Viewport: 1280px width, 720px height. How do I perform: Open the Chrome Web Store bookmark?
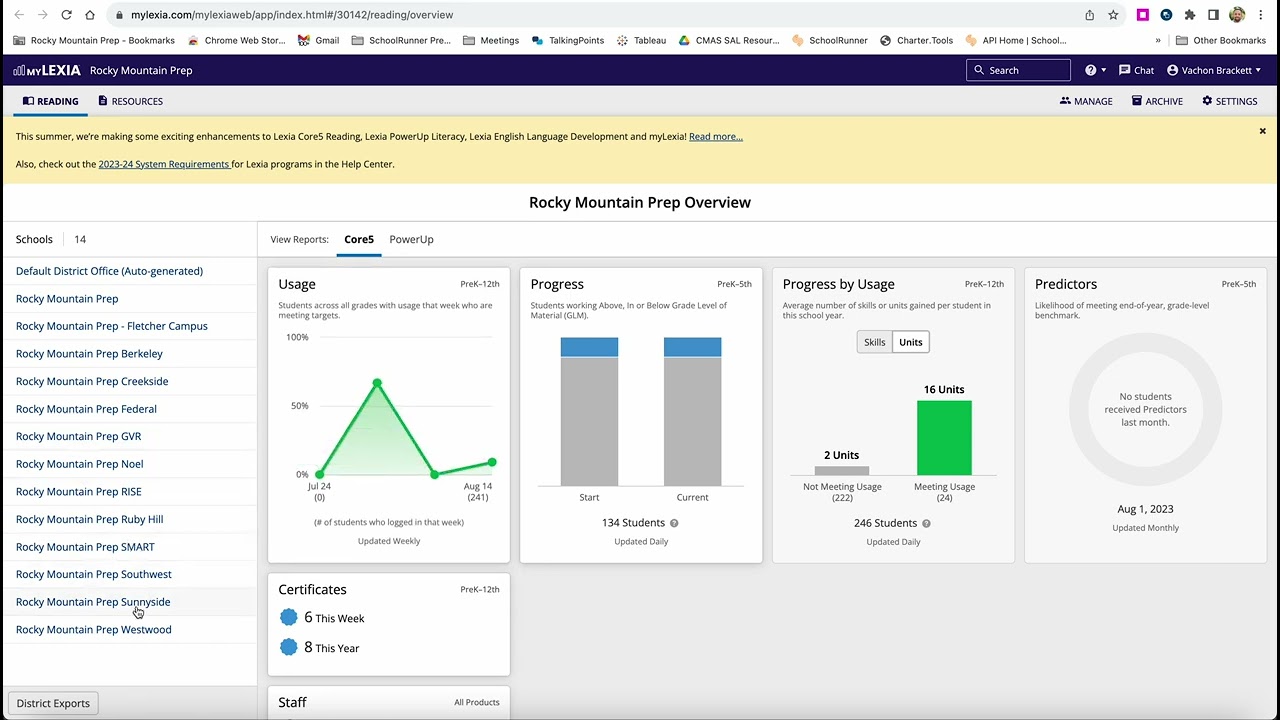(236, 41)
